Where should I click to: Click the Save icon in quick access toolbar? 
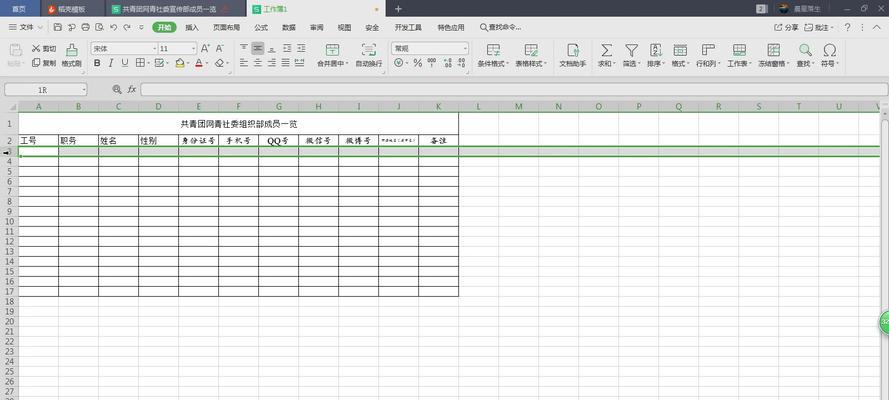click(58, 27)
